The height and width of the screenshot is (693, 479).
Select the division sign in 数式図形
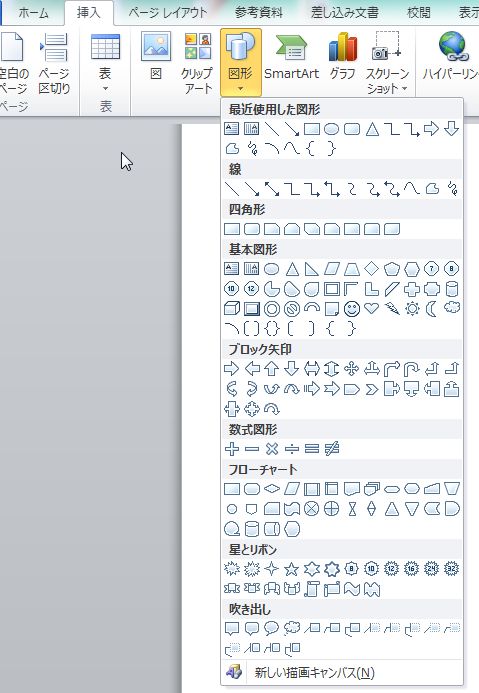[292, 449]
